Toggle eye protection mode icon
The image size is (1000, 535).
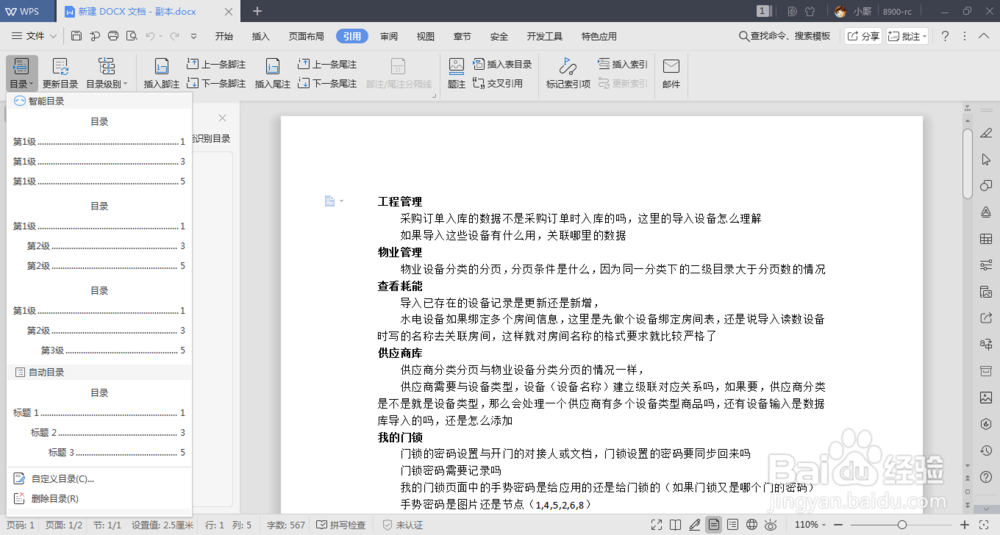point(771,525)
